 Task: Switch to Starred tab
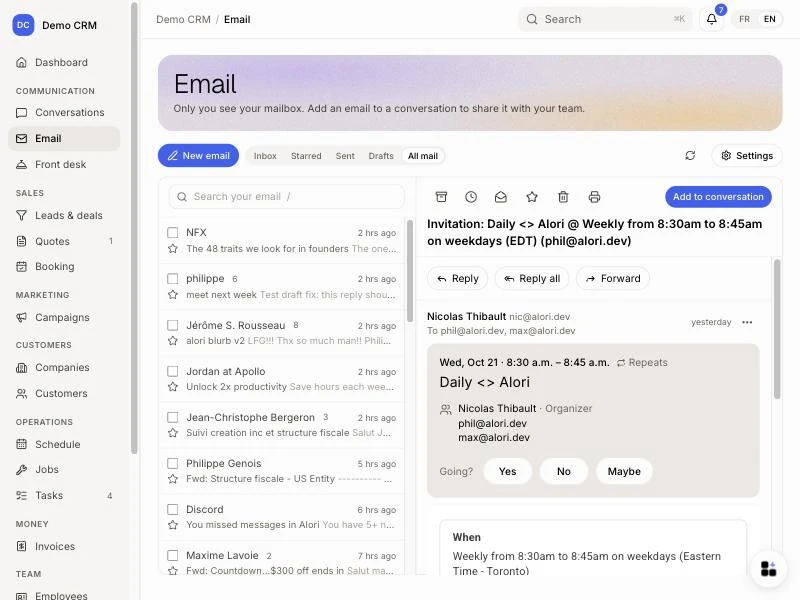[306, 156]
